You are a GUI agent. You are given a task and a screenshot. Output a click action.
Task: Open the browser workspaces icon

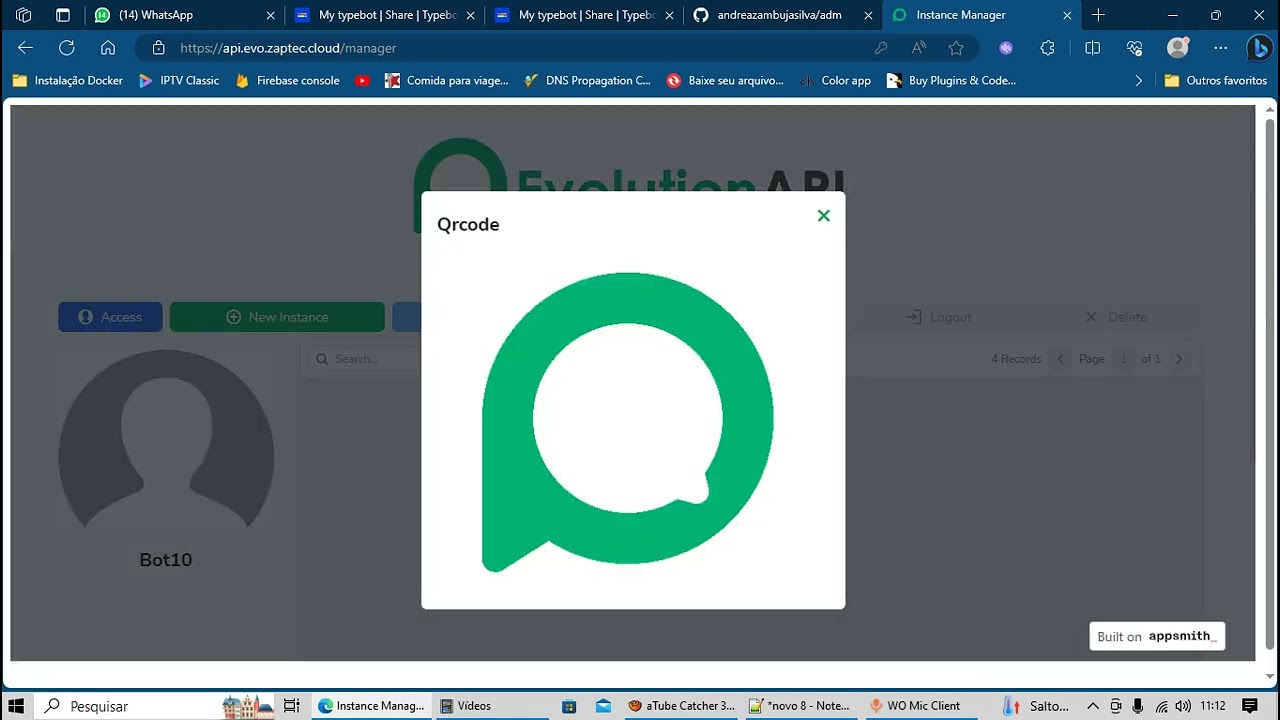[x=24, y=15]
